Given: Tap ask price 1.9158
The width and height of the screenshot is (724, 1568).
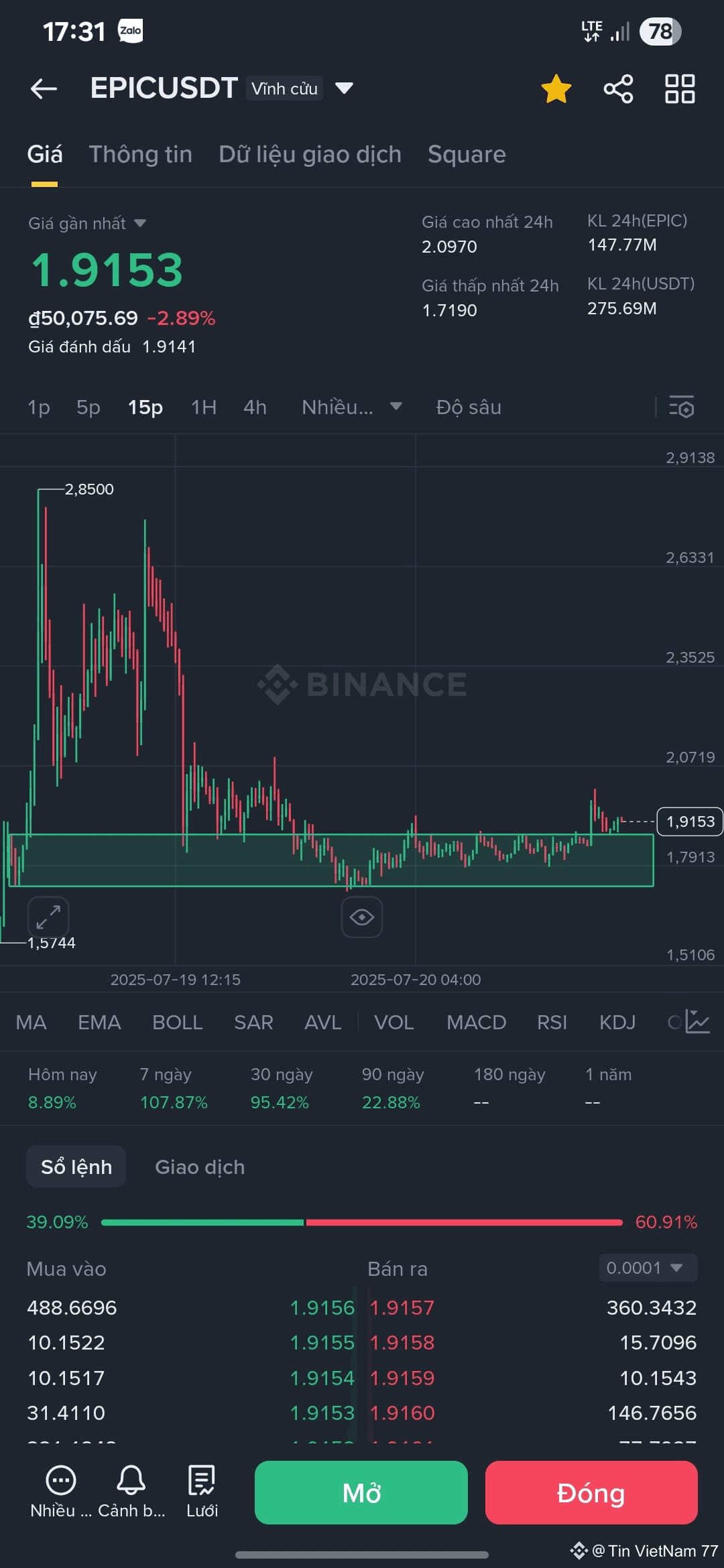Looking at the screenshot, I should coord(402,1342).
